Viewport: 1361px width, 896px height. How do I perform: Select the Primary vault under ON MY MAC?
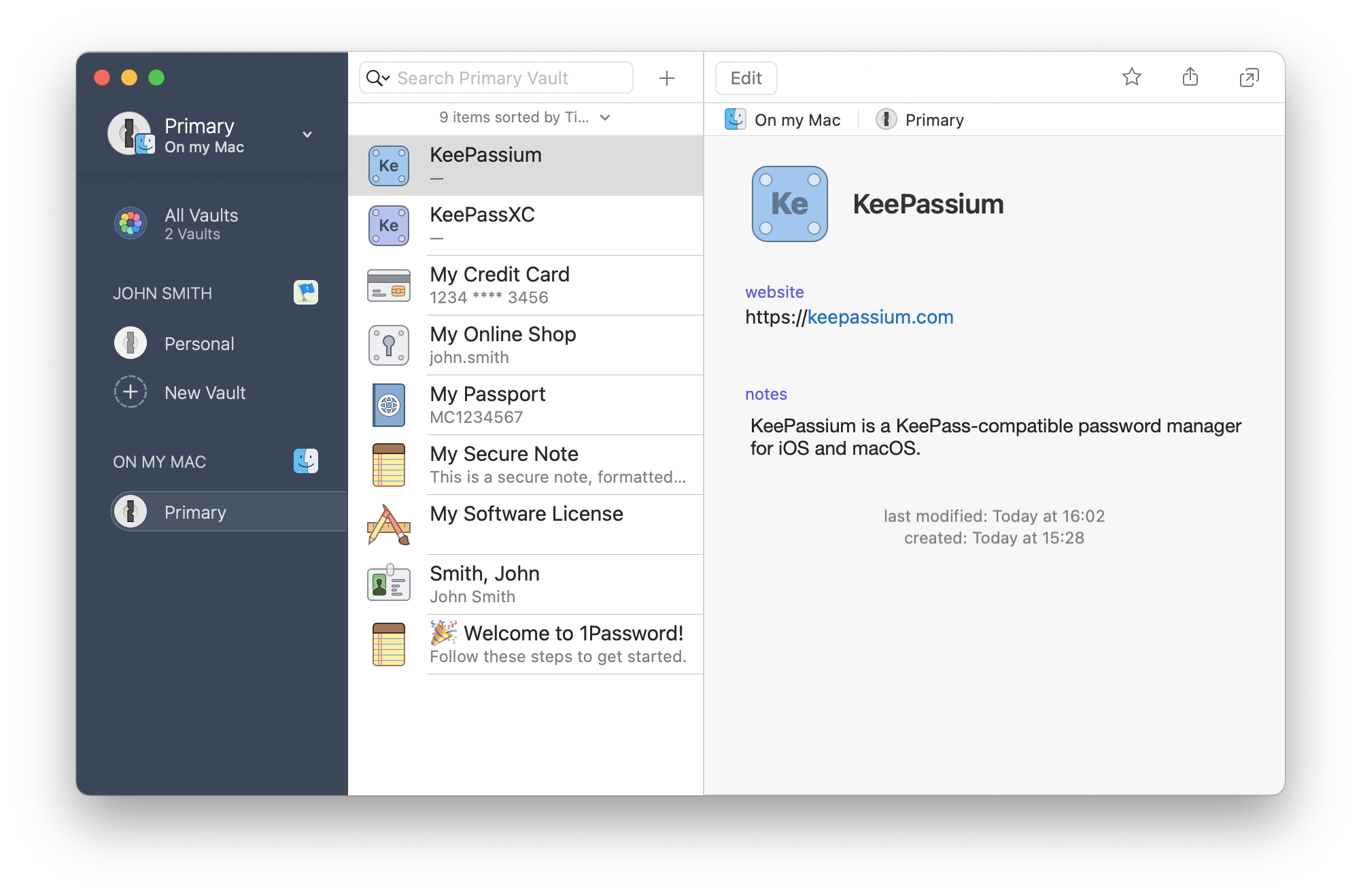(194, 512)
